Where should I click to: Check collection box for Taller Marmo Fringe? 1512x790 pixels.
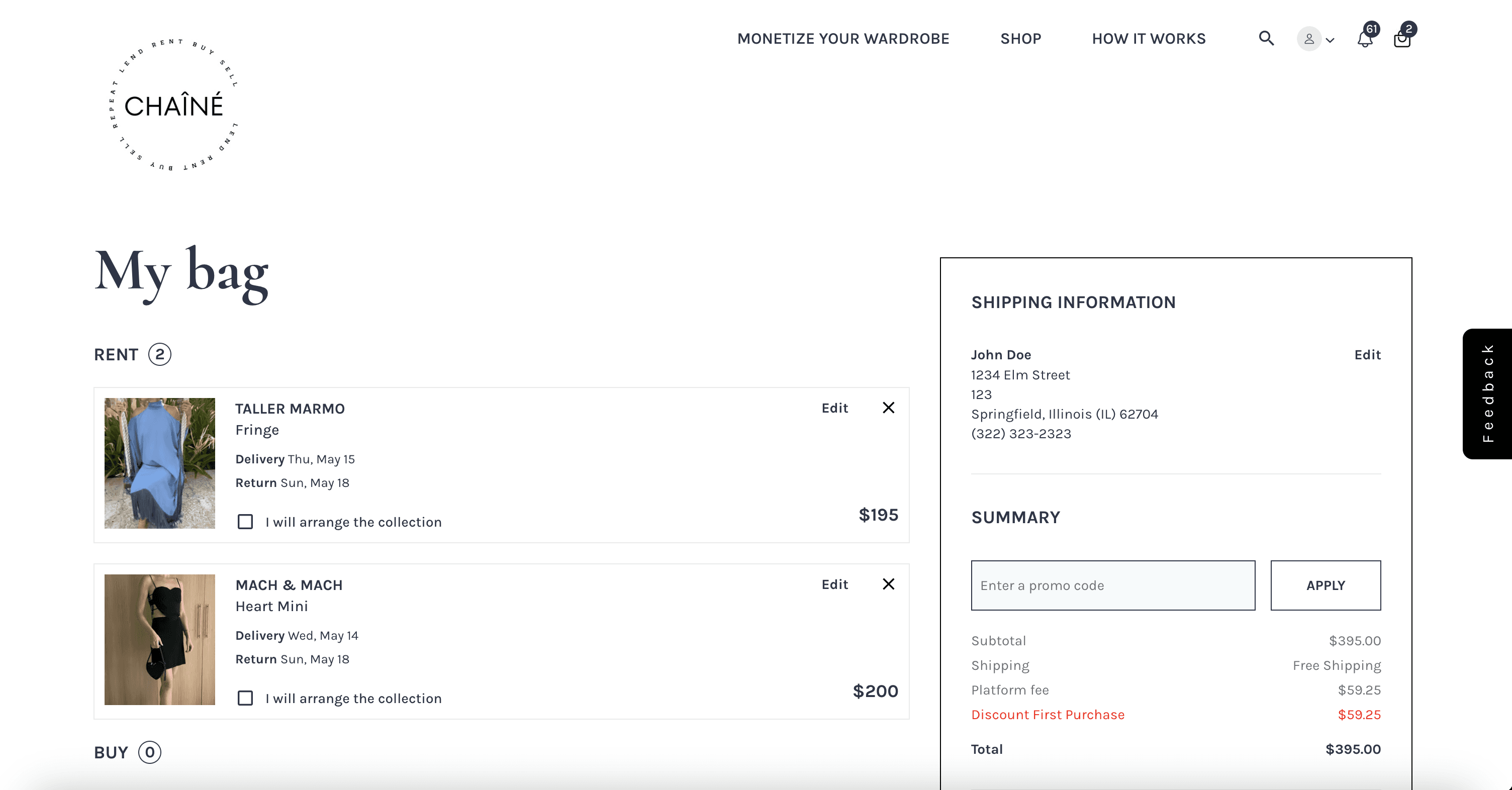tap(245, 522)
